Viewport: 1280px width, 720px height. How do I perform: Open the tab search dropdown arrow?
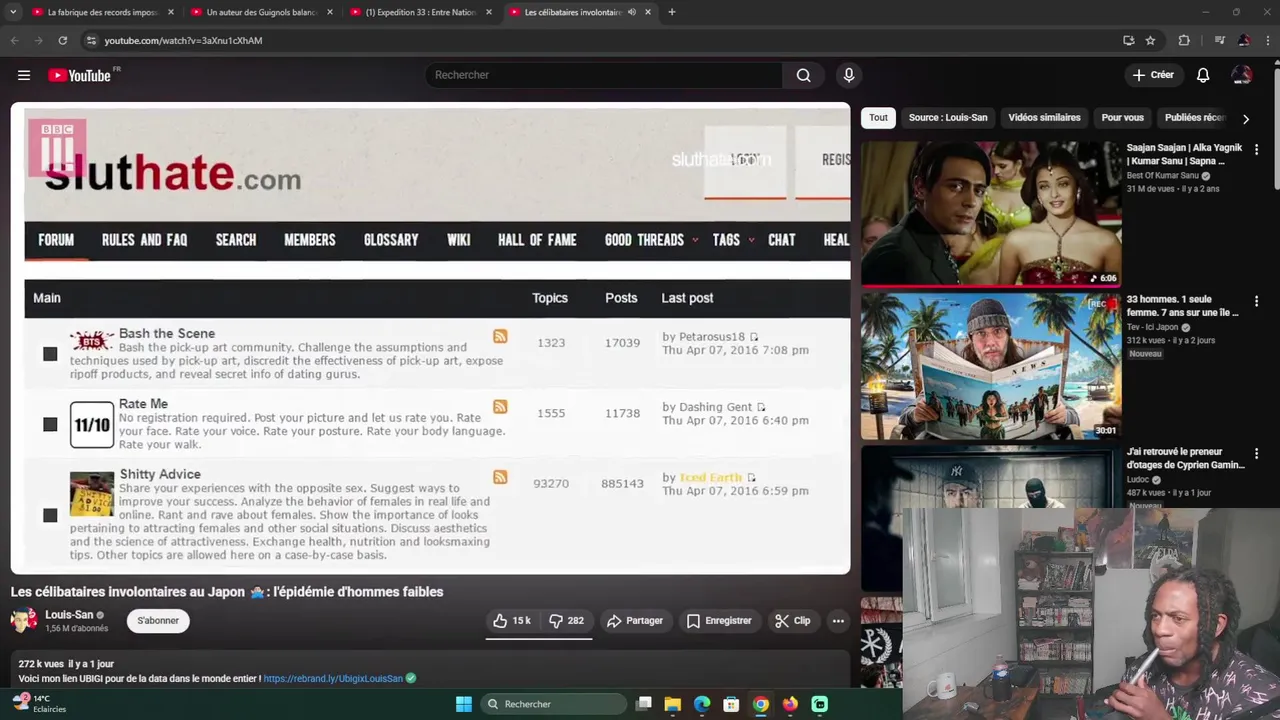[x=14, y=12]
